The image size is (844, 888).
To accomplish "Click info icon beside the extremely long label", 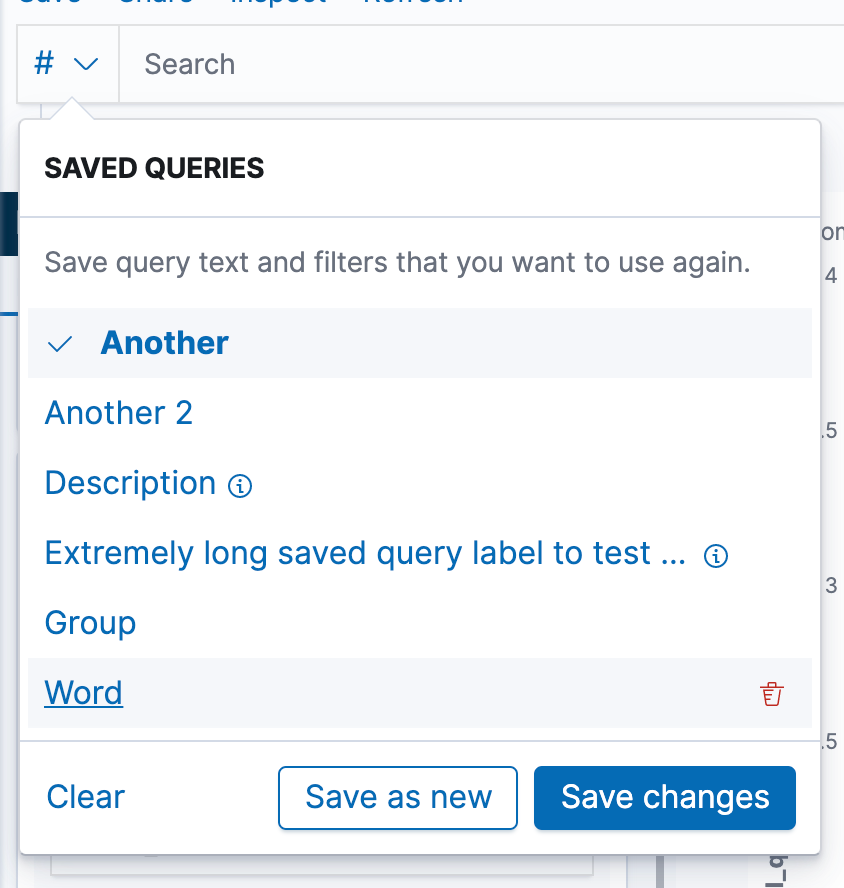I will 715,556.
